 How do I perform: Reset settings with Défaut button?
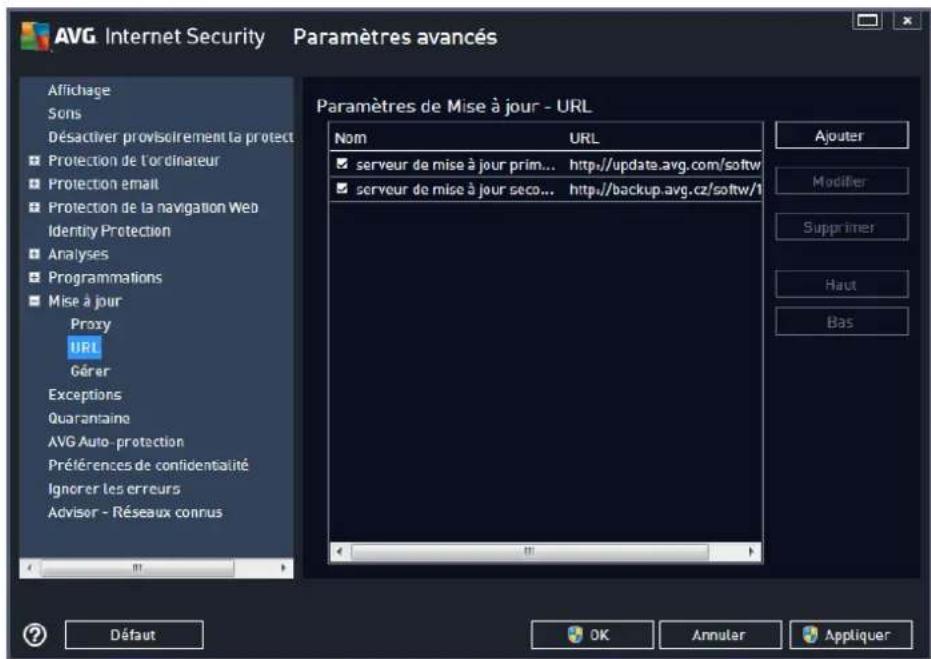[x=134, y=635]
